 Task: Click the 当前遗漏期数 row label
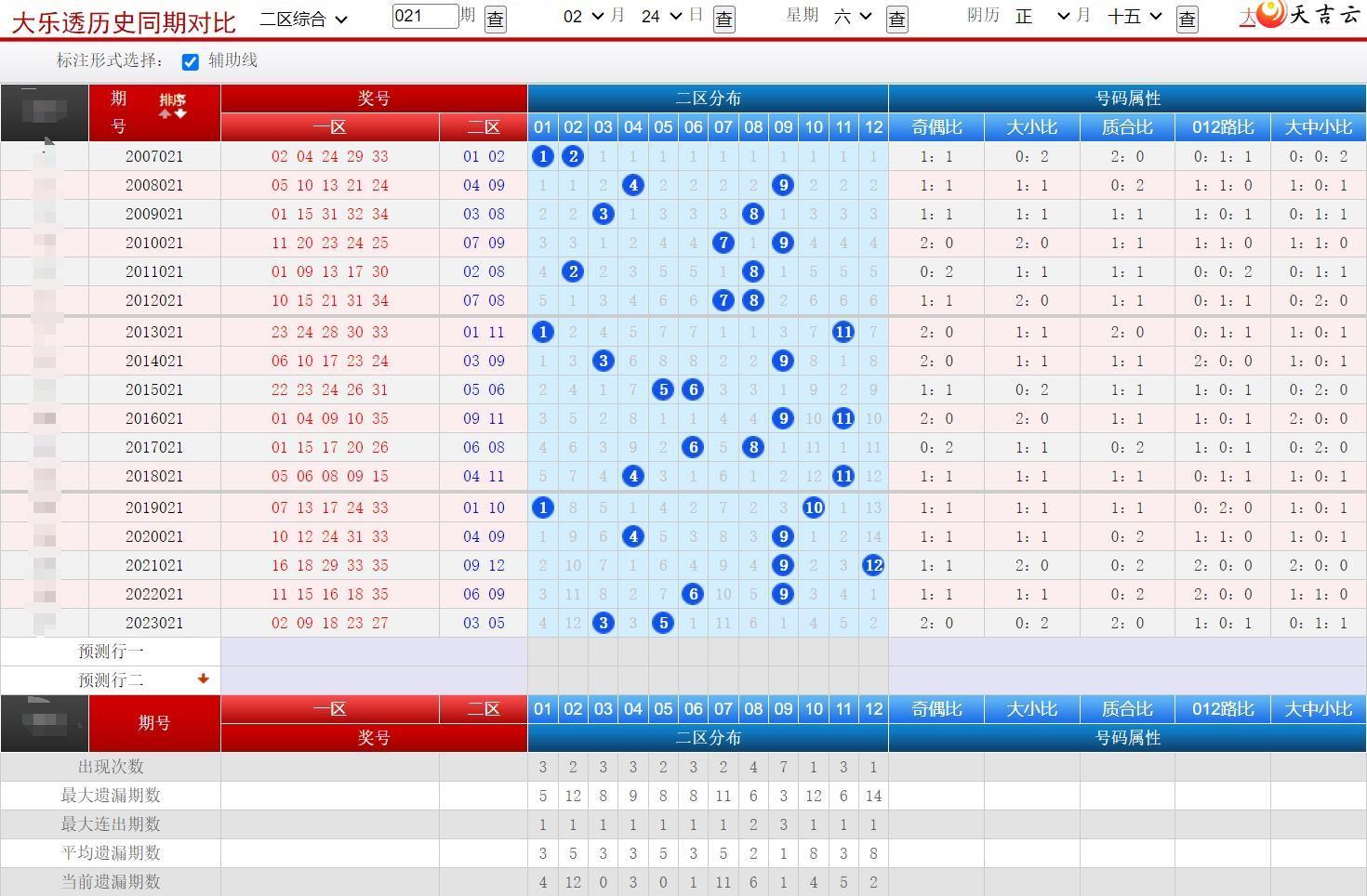(x=111, y=882)
